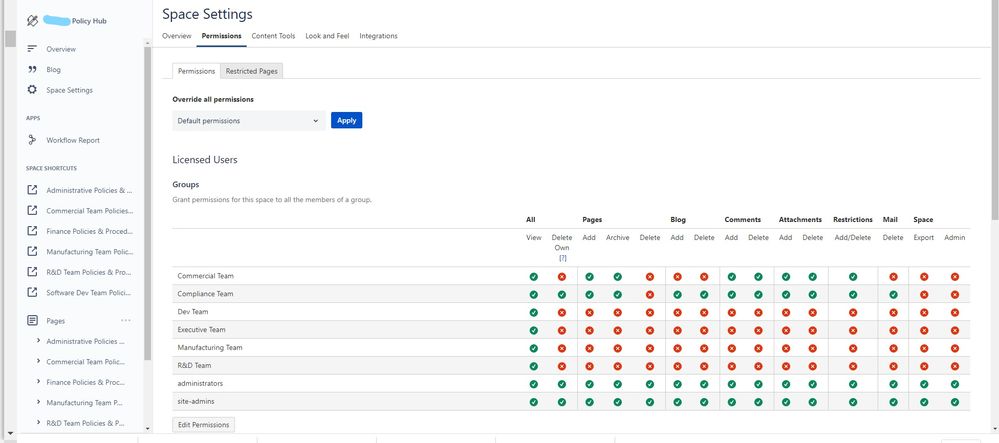Click the Executive Team row label
Viewport: 999px width, 443px height.
[201, 330]
